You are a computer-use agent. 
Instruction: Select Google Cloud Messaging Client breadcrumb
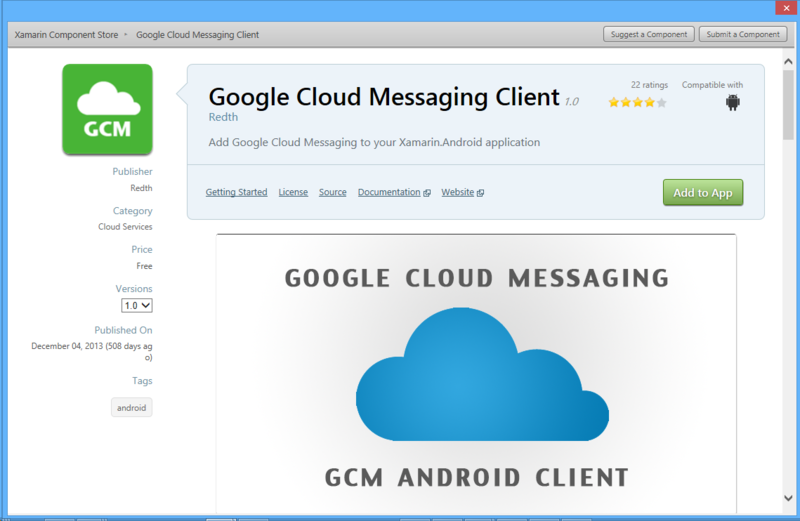(x=197, y=35)
